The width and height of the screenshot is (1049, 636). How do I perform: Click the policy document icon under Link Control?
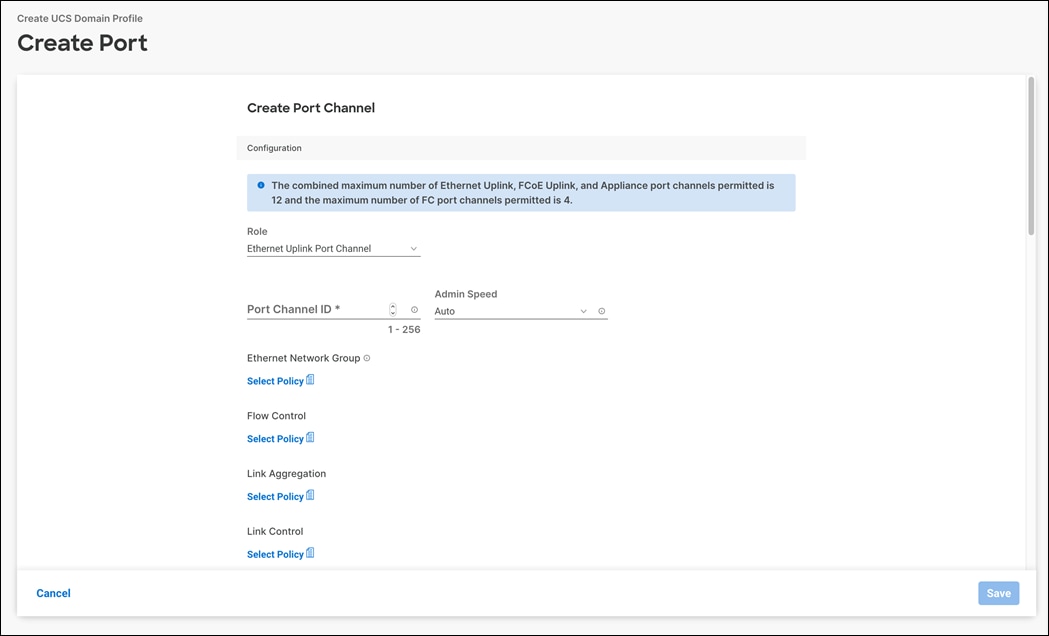[311, 553]
